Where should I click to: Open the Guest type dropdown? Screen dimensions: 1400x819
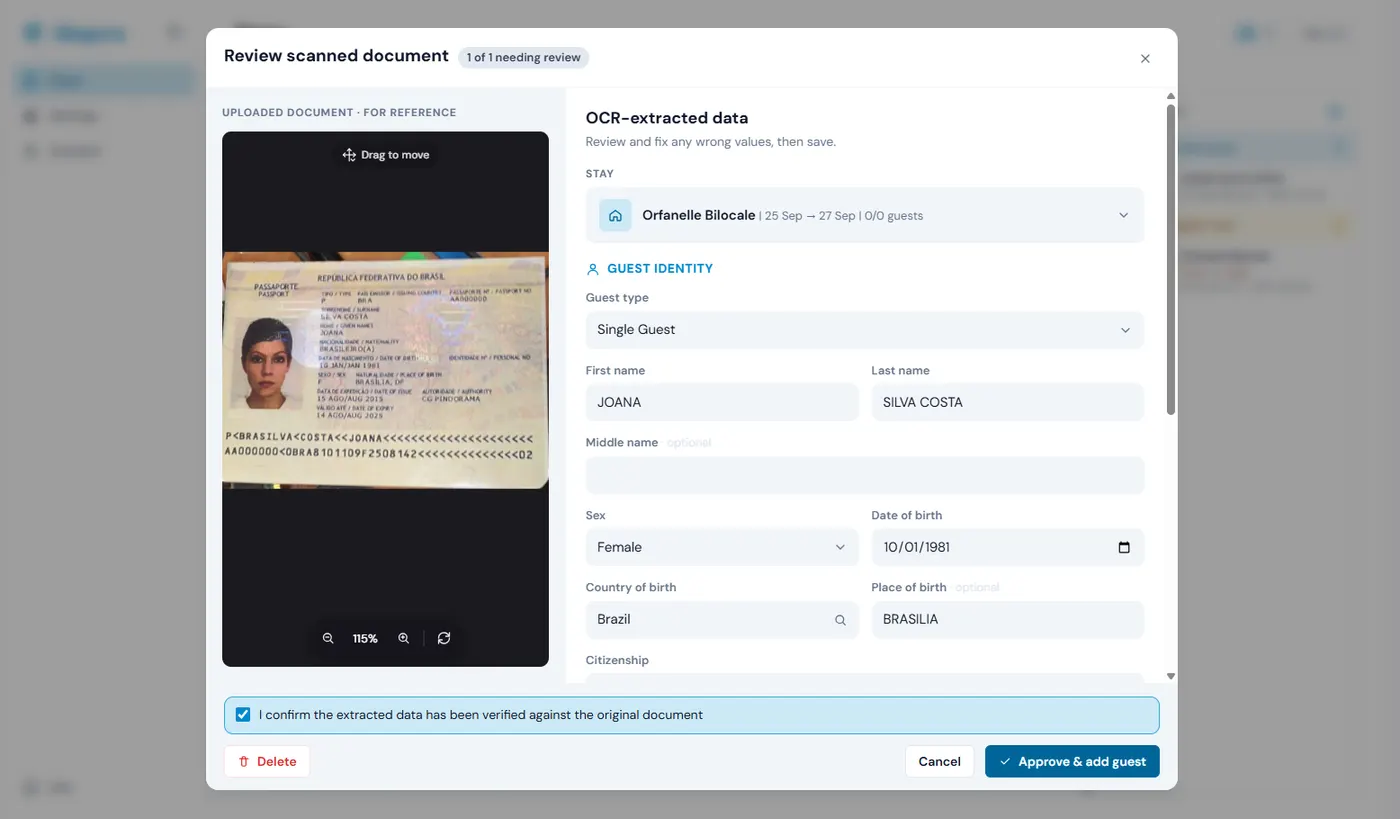[x=865, y=330]
